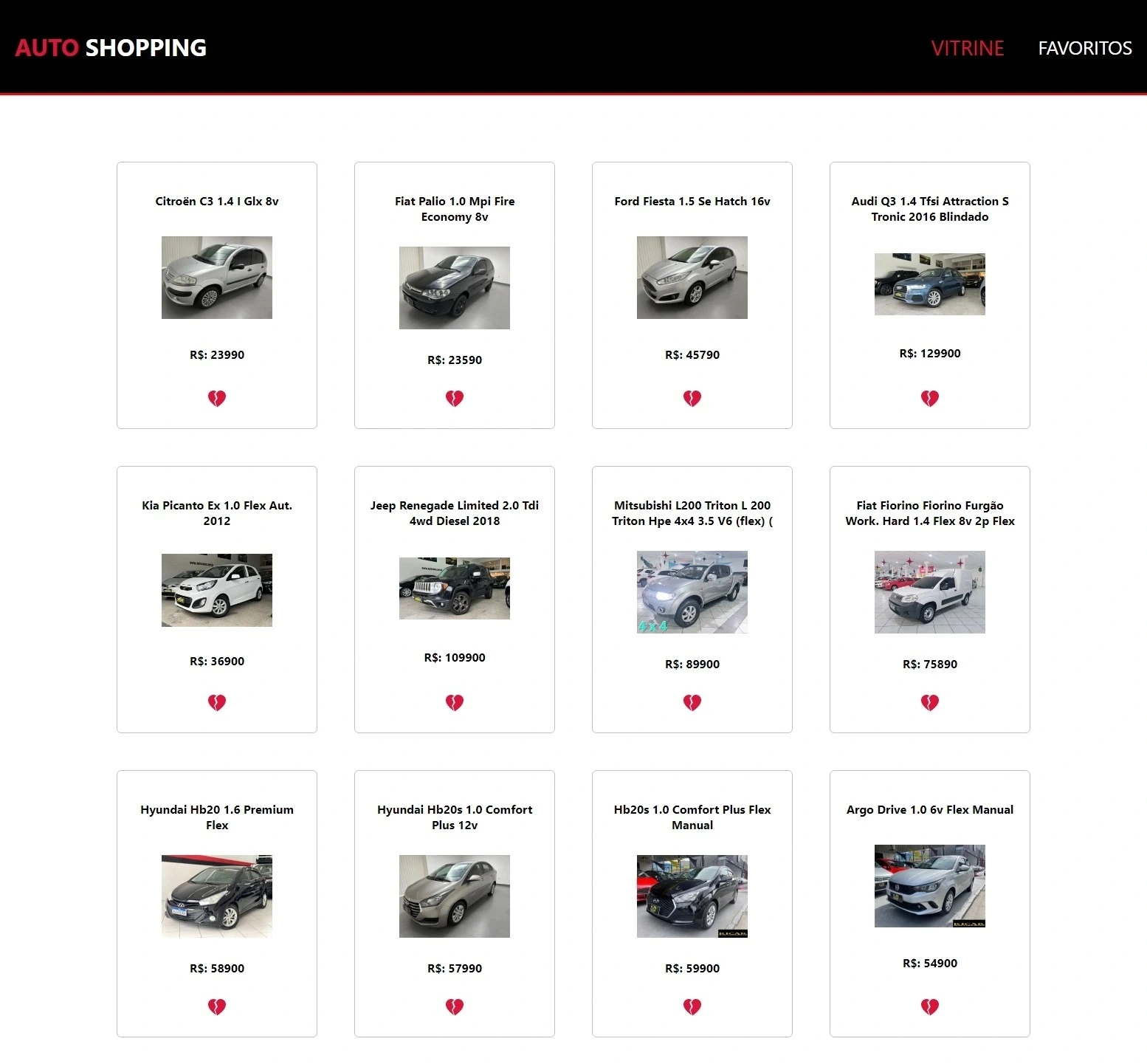
Task: Click the Hb20s Comfort Plus Flex Manual photo
Action: click(x=692, y=896)
